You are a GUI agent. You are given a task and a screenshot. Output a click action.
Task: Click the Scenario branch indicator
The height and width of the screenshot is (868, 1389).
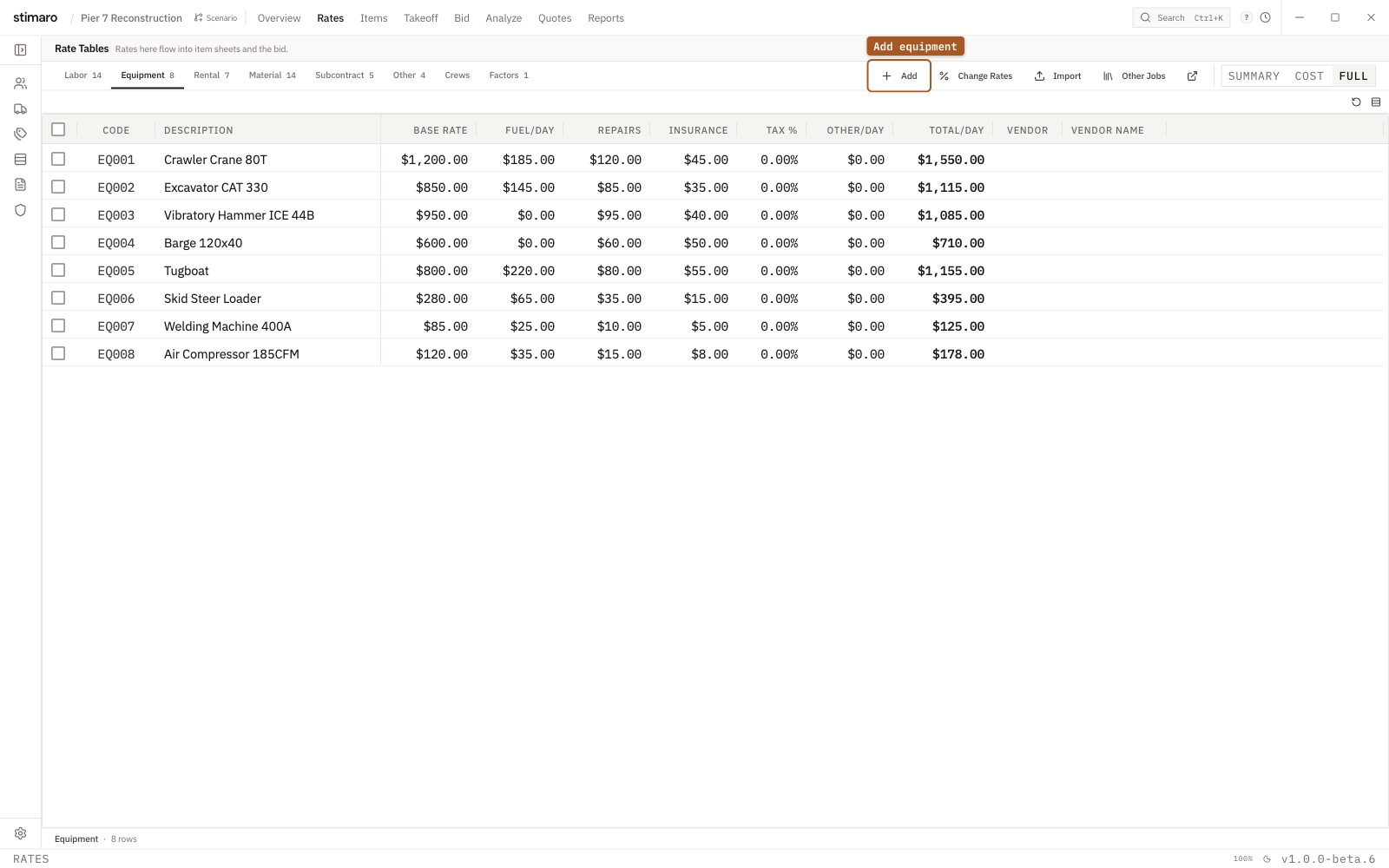pos(215,18)
